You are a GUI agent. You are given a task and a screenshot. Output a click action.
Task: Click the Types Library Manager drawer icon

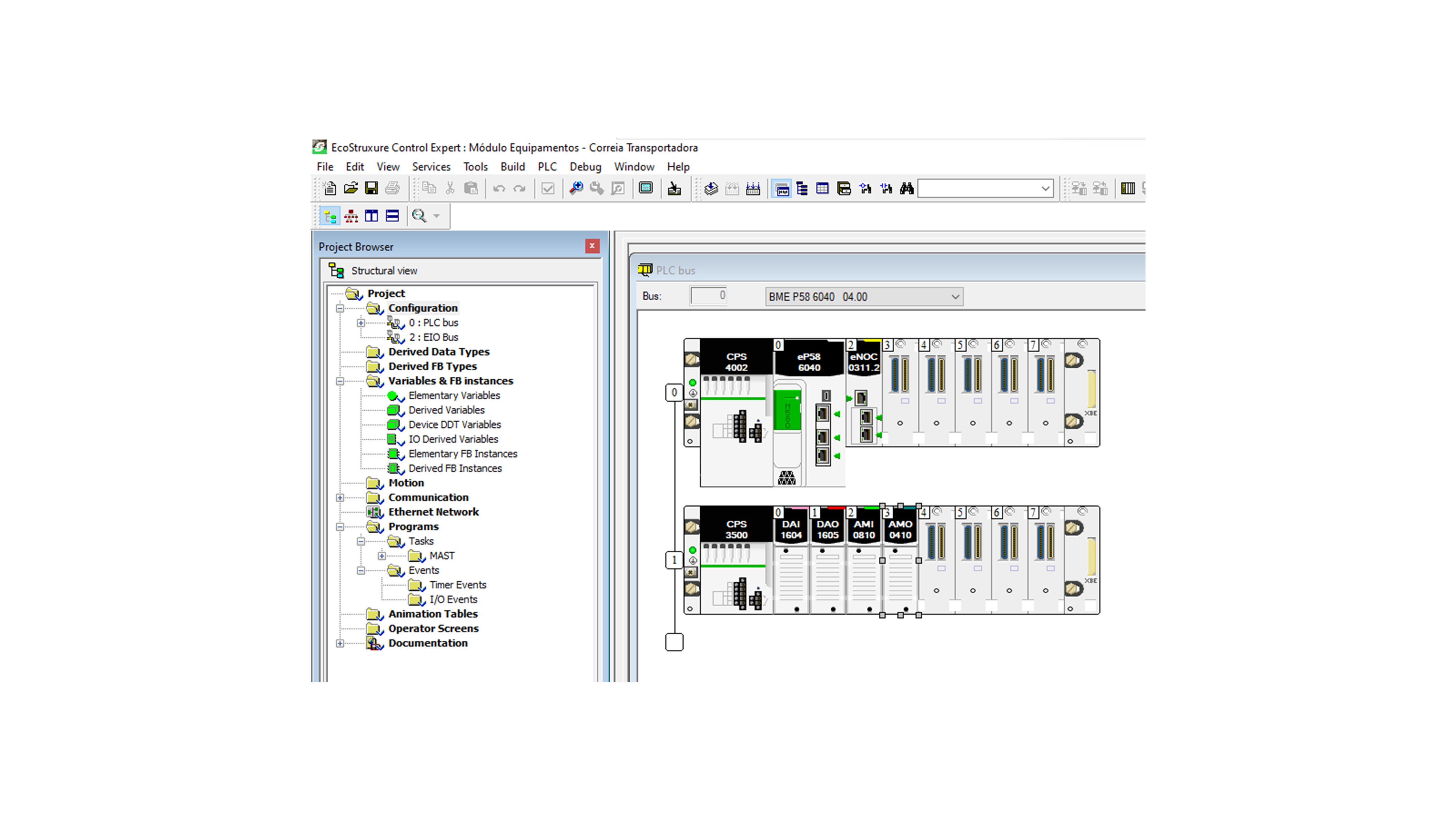point(844,188)
